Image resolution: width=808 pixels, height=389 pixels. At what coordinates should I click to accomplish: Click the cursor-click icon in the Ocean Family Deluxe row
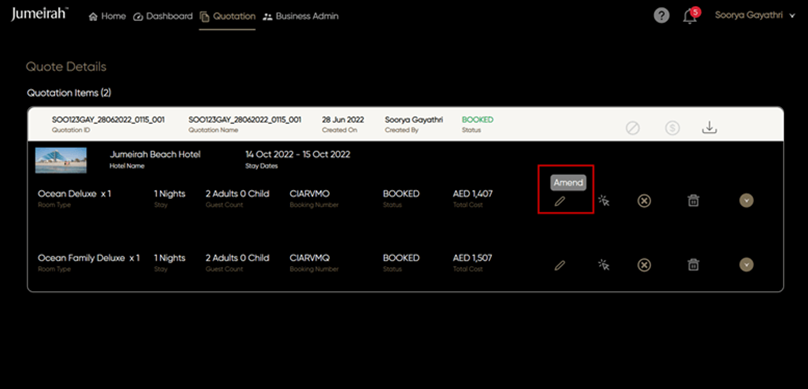(603, 265)
